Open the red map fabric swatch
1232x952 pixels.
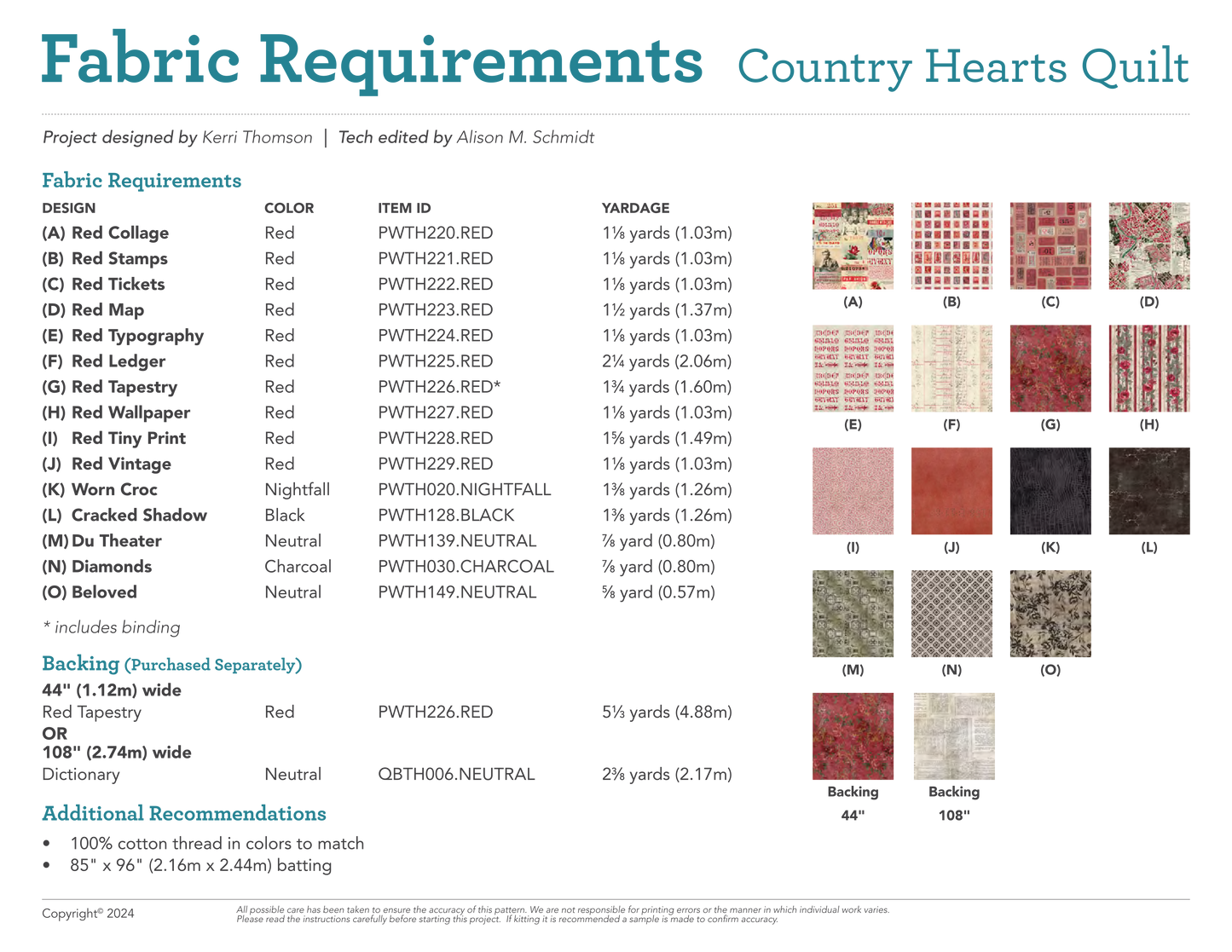tap(1149, 246)
